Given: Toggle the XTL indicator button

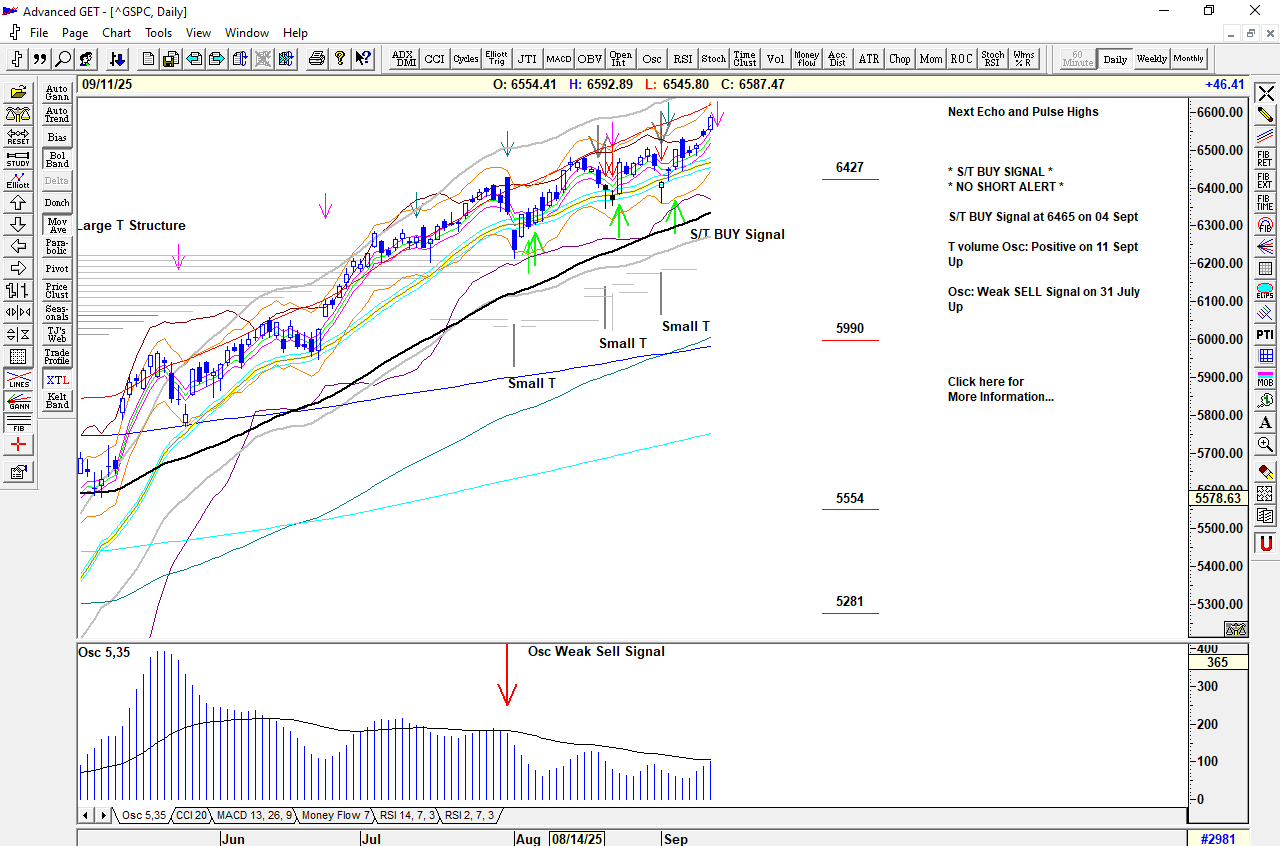Looking at the screenshot, I should pyautogui.click(x=57, y=380).
